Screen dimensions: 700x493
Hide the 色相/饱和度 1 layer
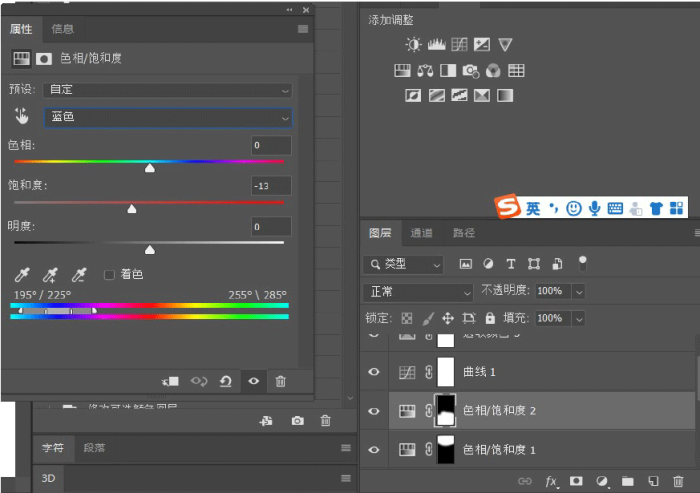tap(374, 450)
